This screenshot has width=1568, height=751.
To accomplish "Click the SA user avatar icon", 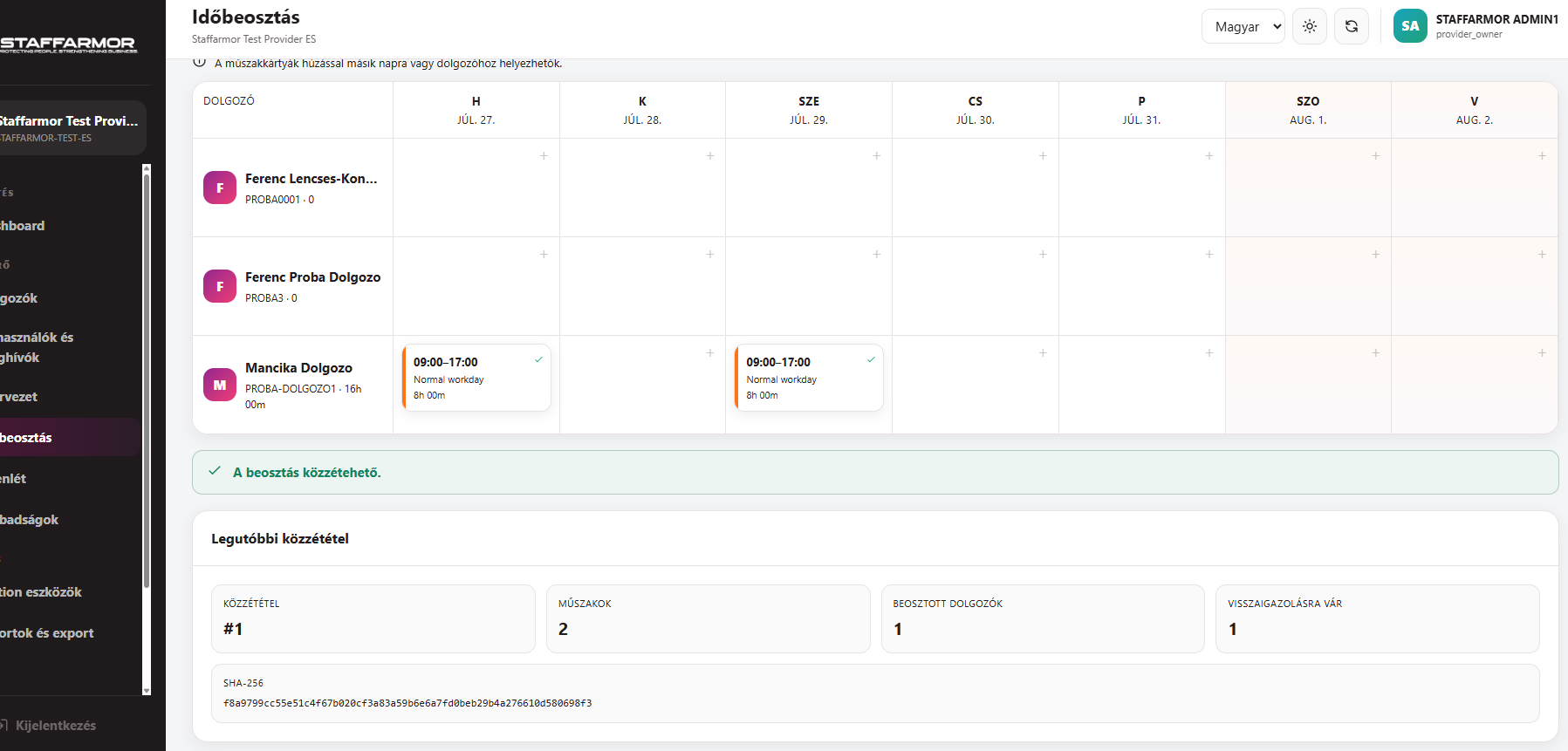I will click(1410, 26).
